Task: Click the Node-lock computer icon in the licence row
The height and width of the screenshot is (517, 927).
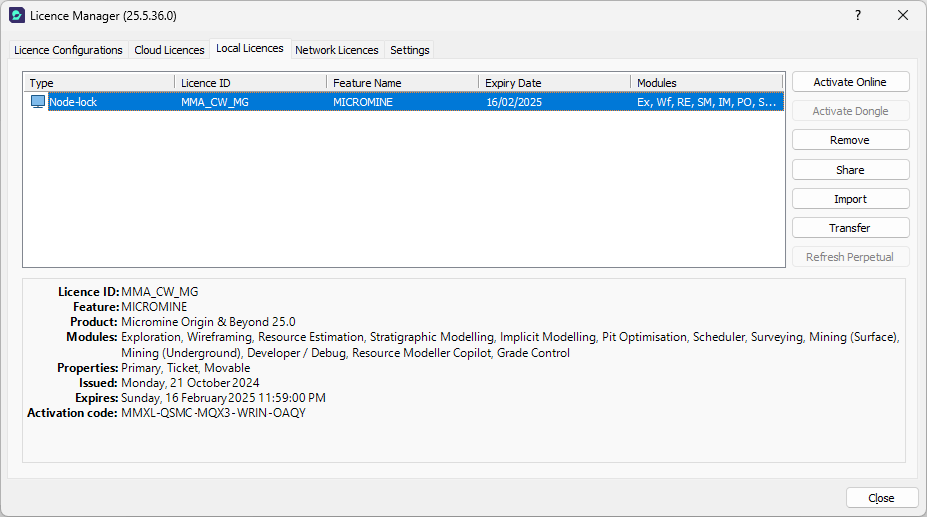Action: tap(38, 102)
